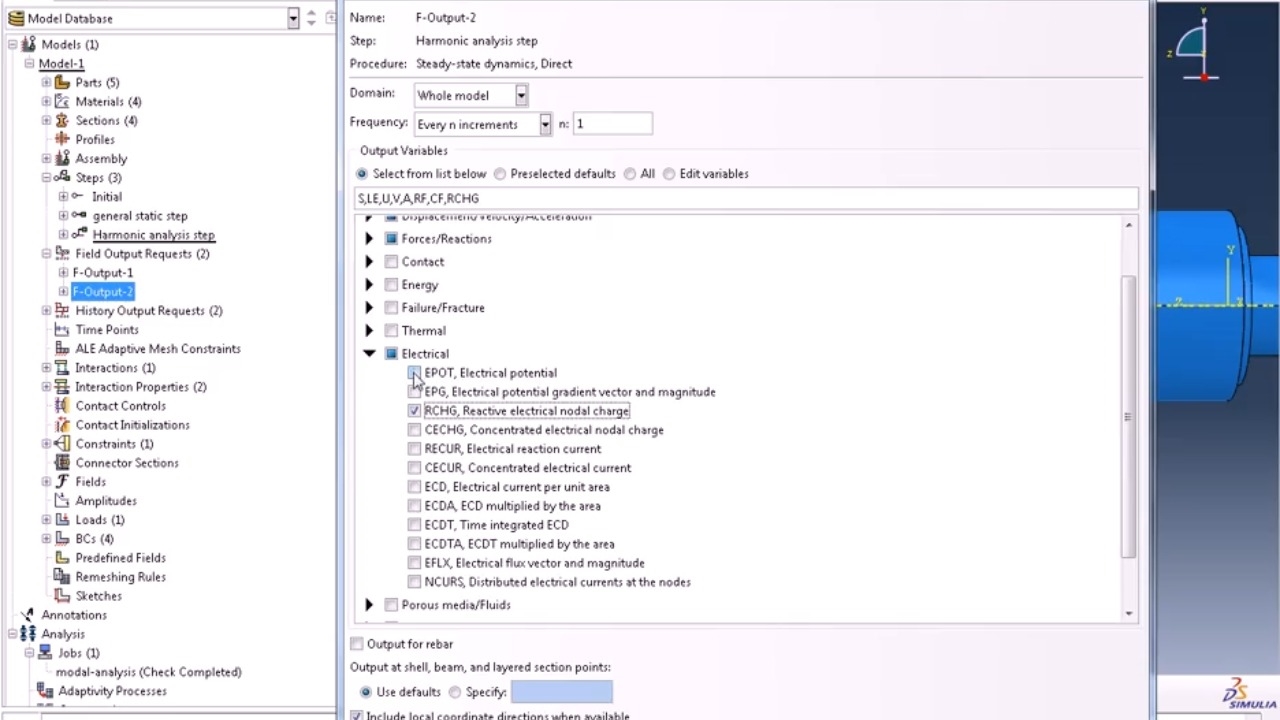The height and width of the screenshot is (720, 1280).
Task: Select Harmonic analysis step in tree
Action: (153, 235)
